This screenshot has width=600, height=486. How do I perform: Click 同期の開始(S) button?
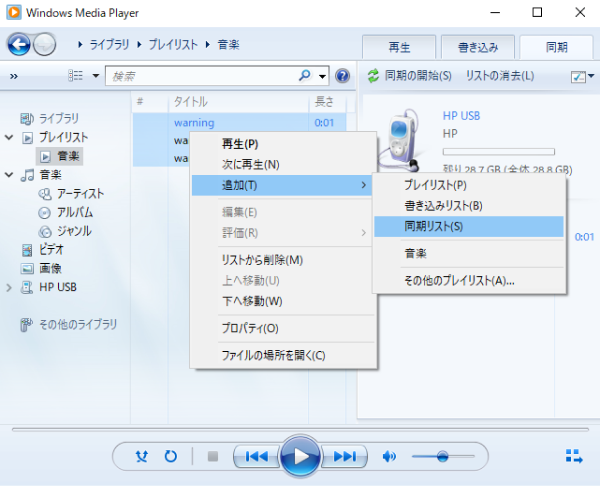coord(410,76)
